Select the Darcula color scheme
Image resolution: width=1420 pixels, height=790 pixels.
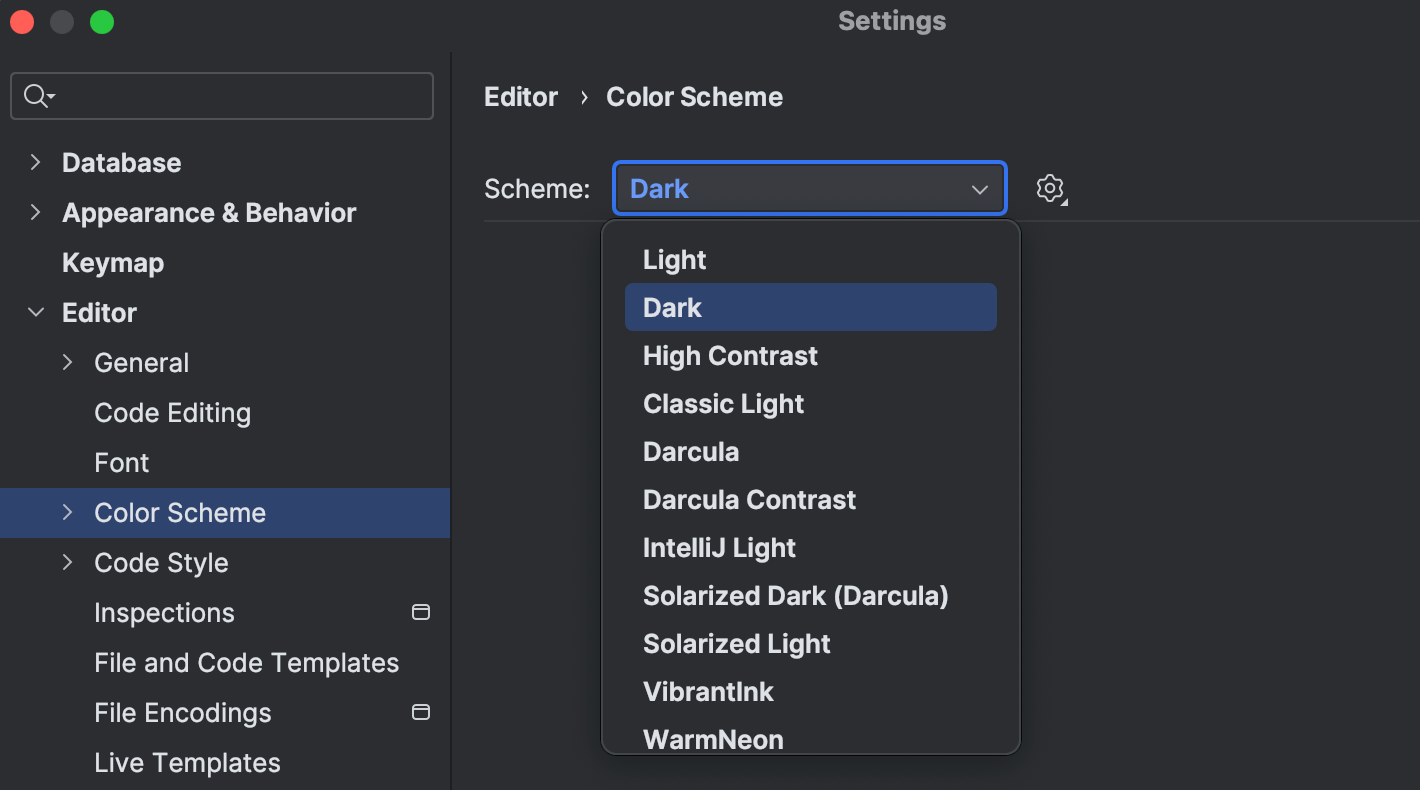pyautogui.click(x=691, y=451)
